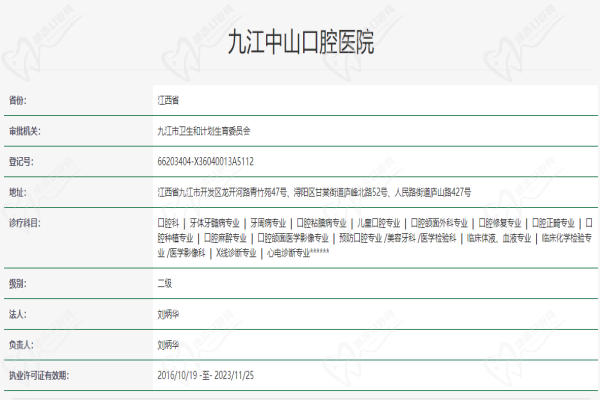
Task: Select the 地址 label
Action: (x=18, y=192)
